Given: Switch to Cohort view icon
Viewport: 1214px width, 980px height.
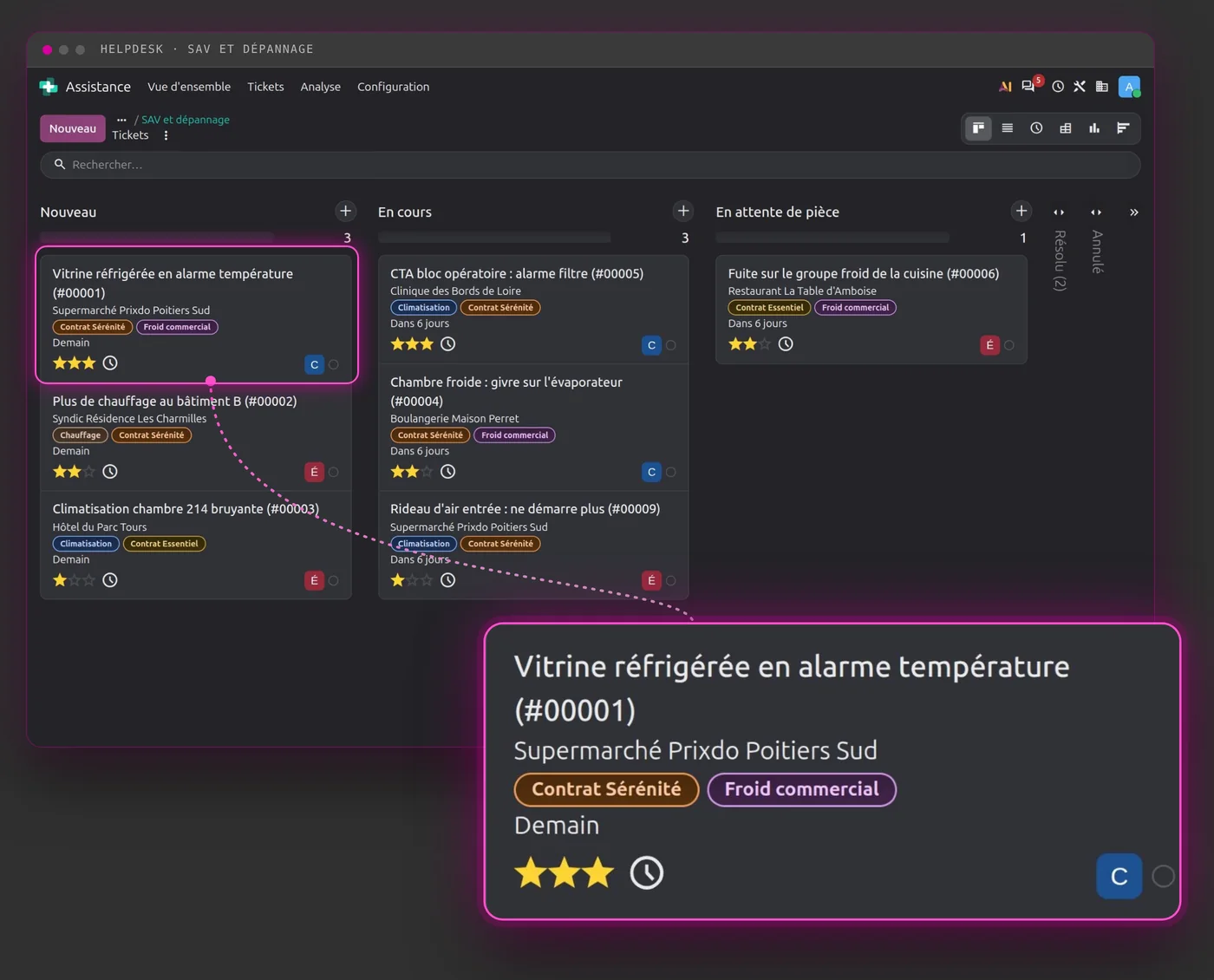Looking at the screenshot, I should coord(1123,128).
